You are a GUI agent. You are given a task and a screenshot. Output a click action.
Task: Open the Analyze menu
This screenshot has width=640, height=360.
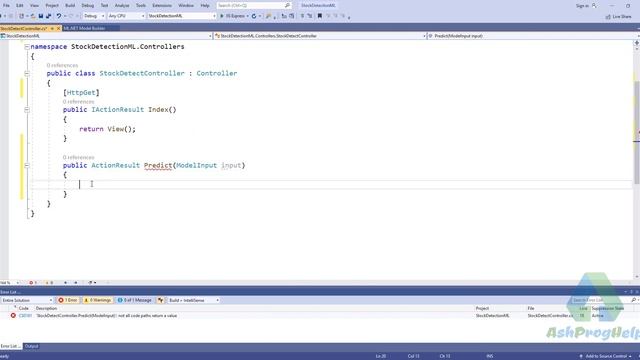point(122,6)
